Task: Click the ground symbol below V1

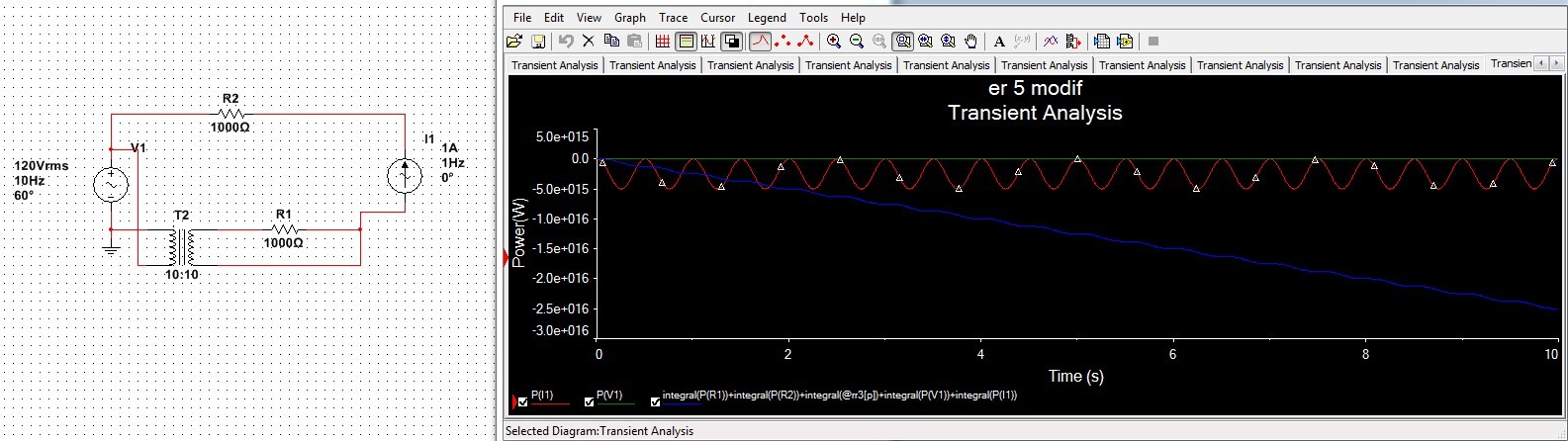Action: pos(111,249)
